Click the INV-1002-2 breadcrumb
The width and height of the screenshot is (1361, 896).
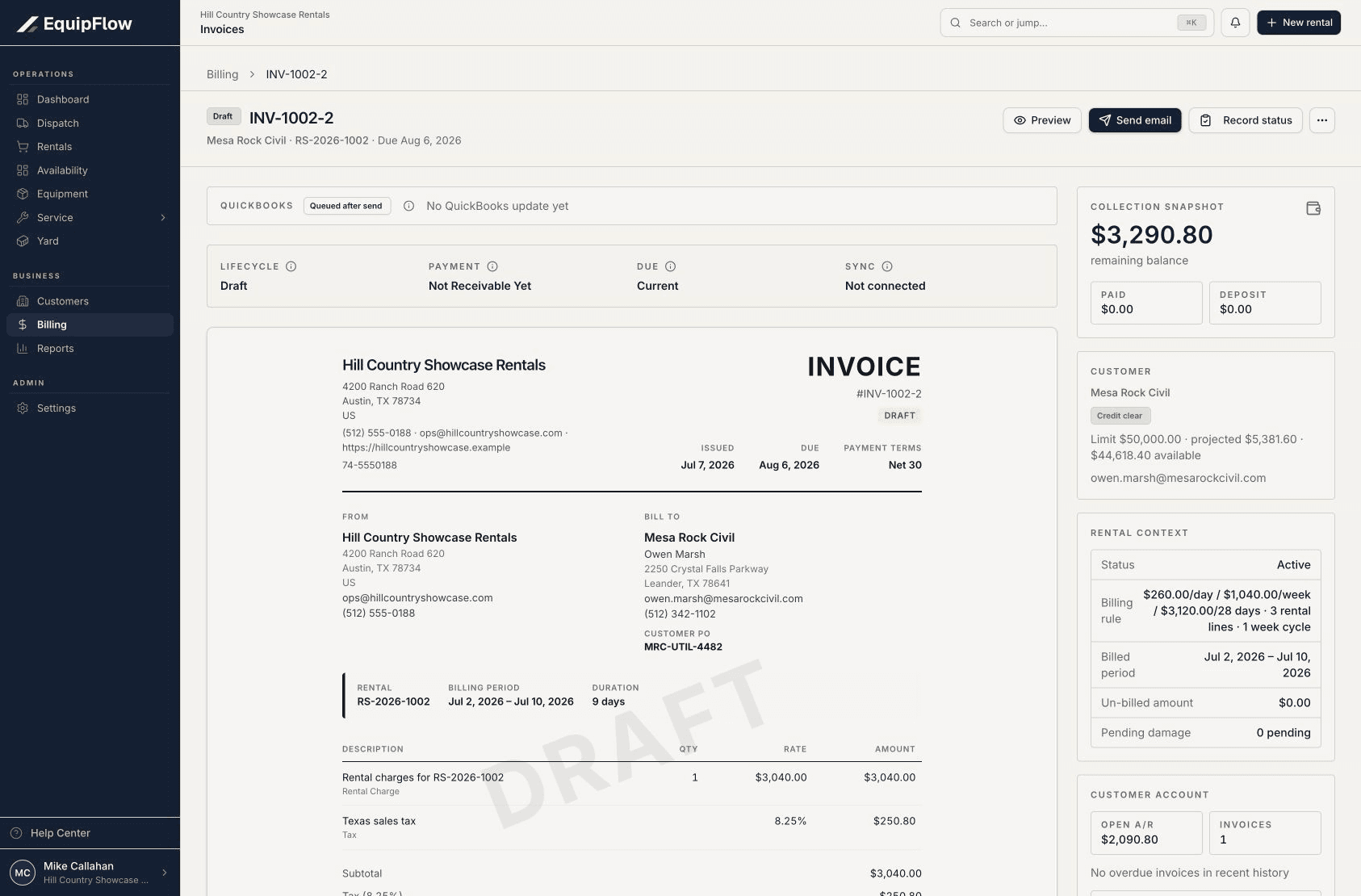[296, 74]
